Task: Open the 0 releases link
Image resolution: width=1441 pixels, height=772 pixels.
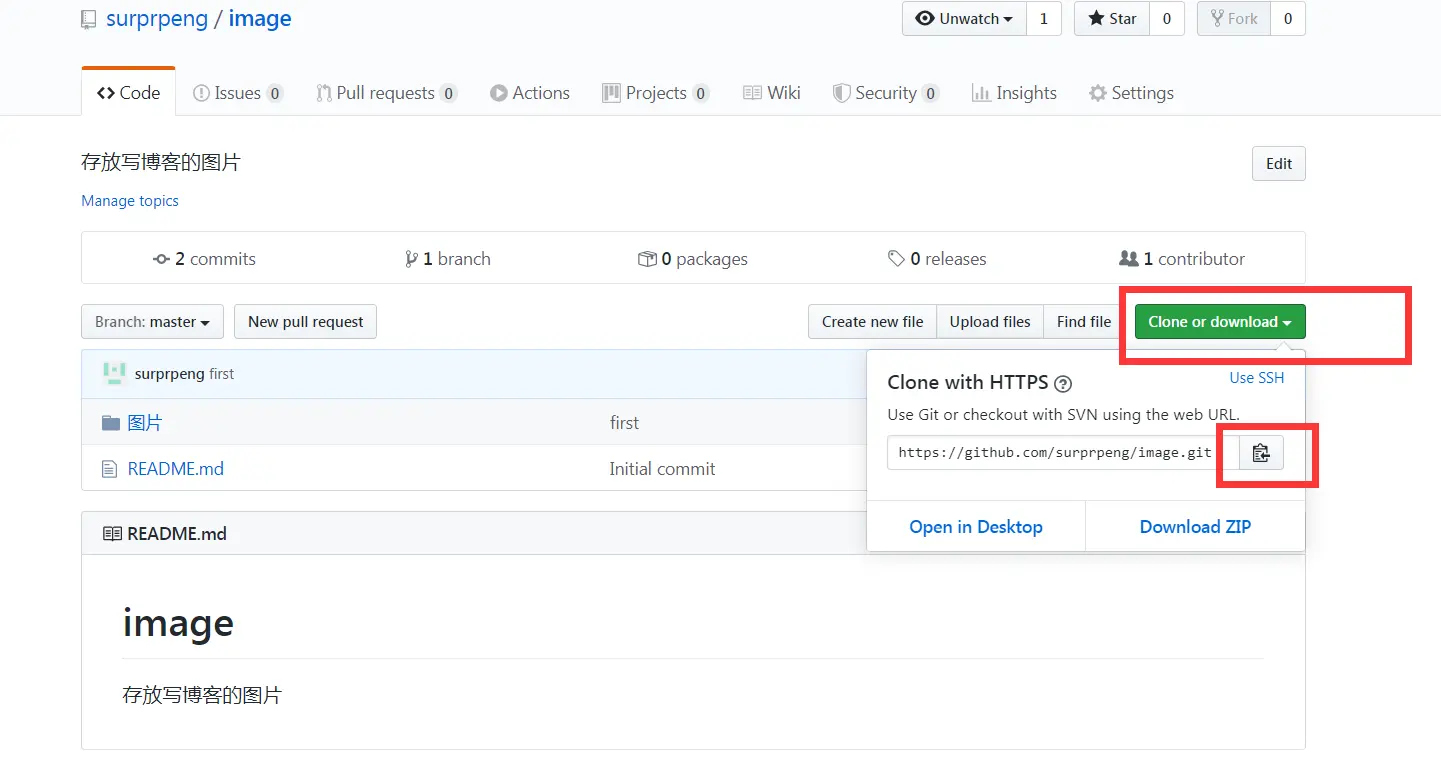Action: [937, 259]
